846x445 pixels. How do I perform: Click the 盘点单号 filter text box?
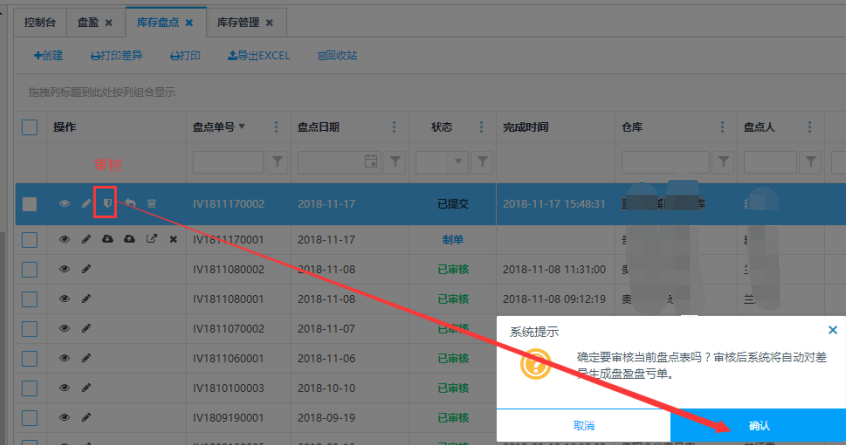point(228,161)
